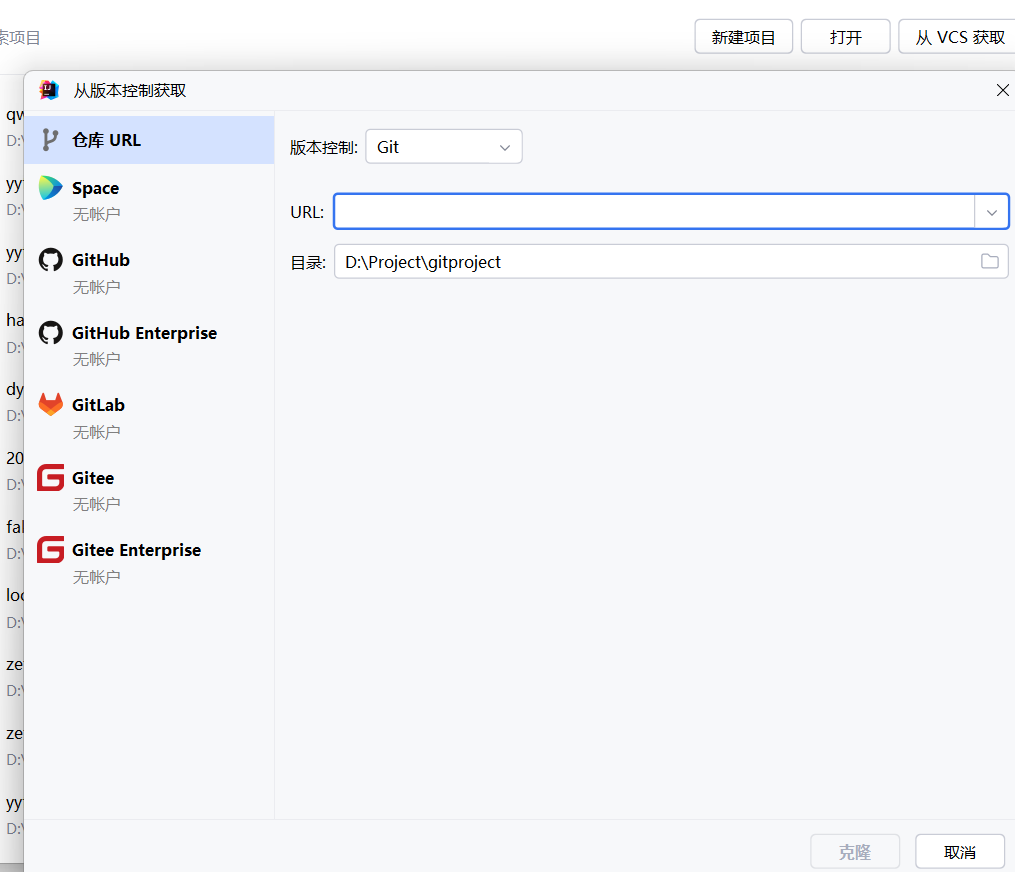This screenshot has width=1015, height=872.
Task: Focus the URL input field
Action: pos(654,212)
